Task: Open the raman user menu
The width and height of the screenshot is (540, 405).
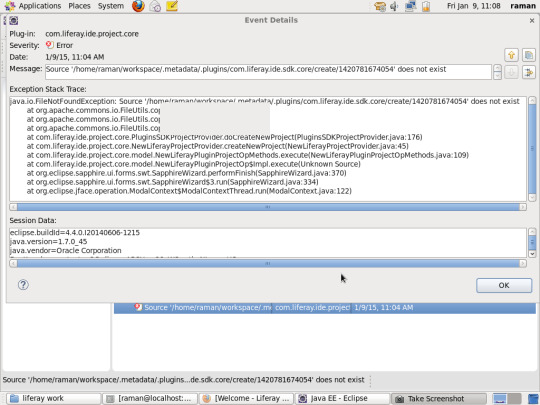Action: point(523,6)
